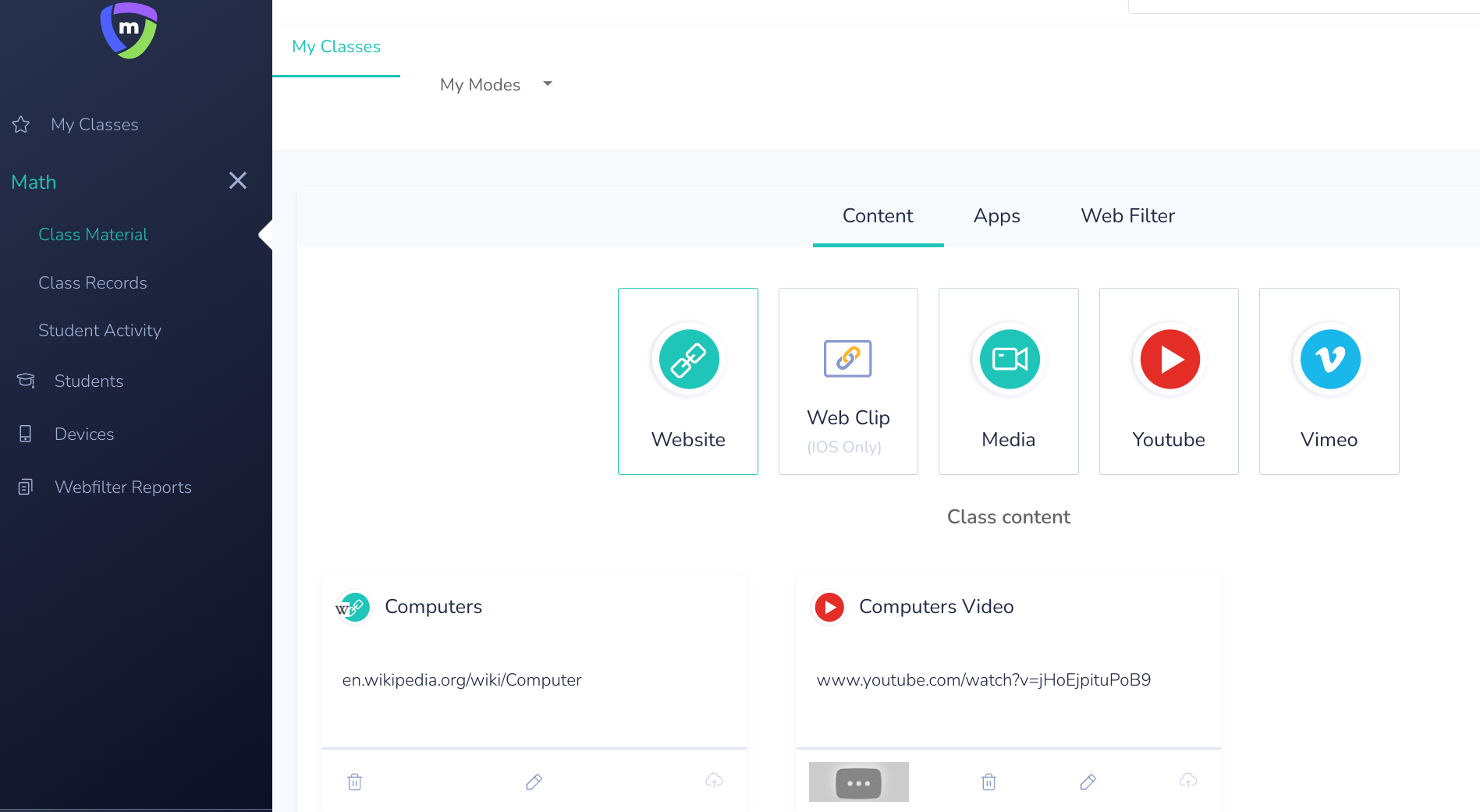Select the Media camera icon

point(1010,359)
